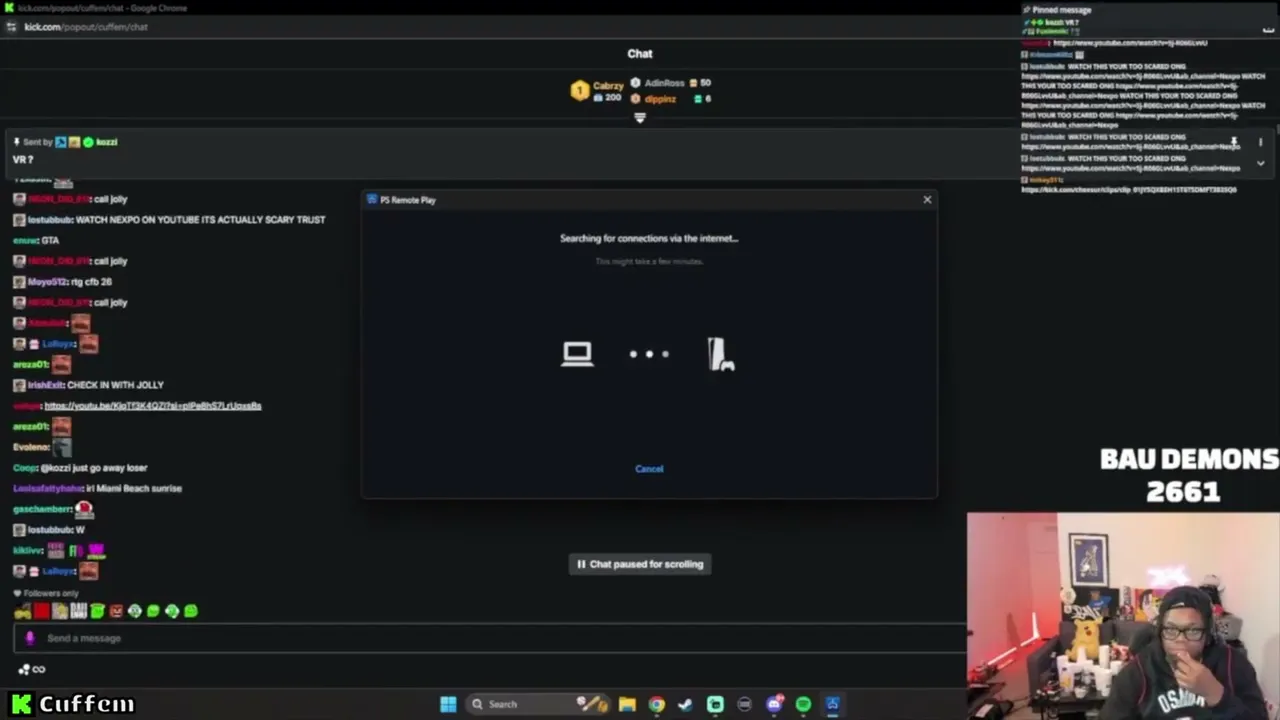Open the Windows Start menu
Viewport: 1280px width, 720px height.
[448, 704]
